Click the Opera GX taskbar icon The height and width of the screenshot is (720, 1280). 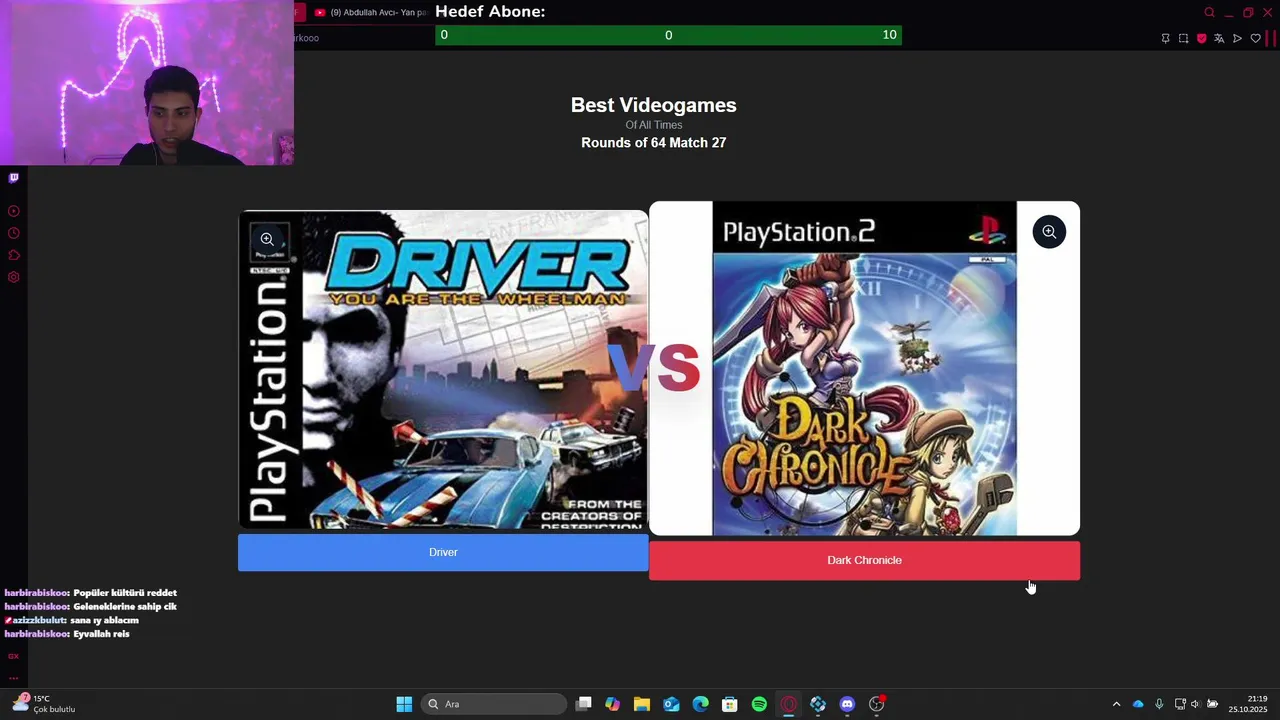tap(789, 704)
